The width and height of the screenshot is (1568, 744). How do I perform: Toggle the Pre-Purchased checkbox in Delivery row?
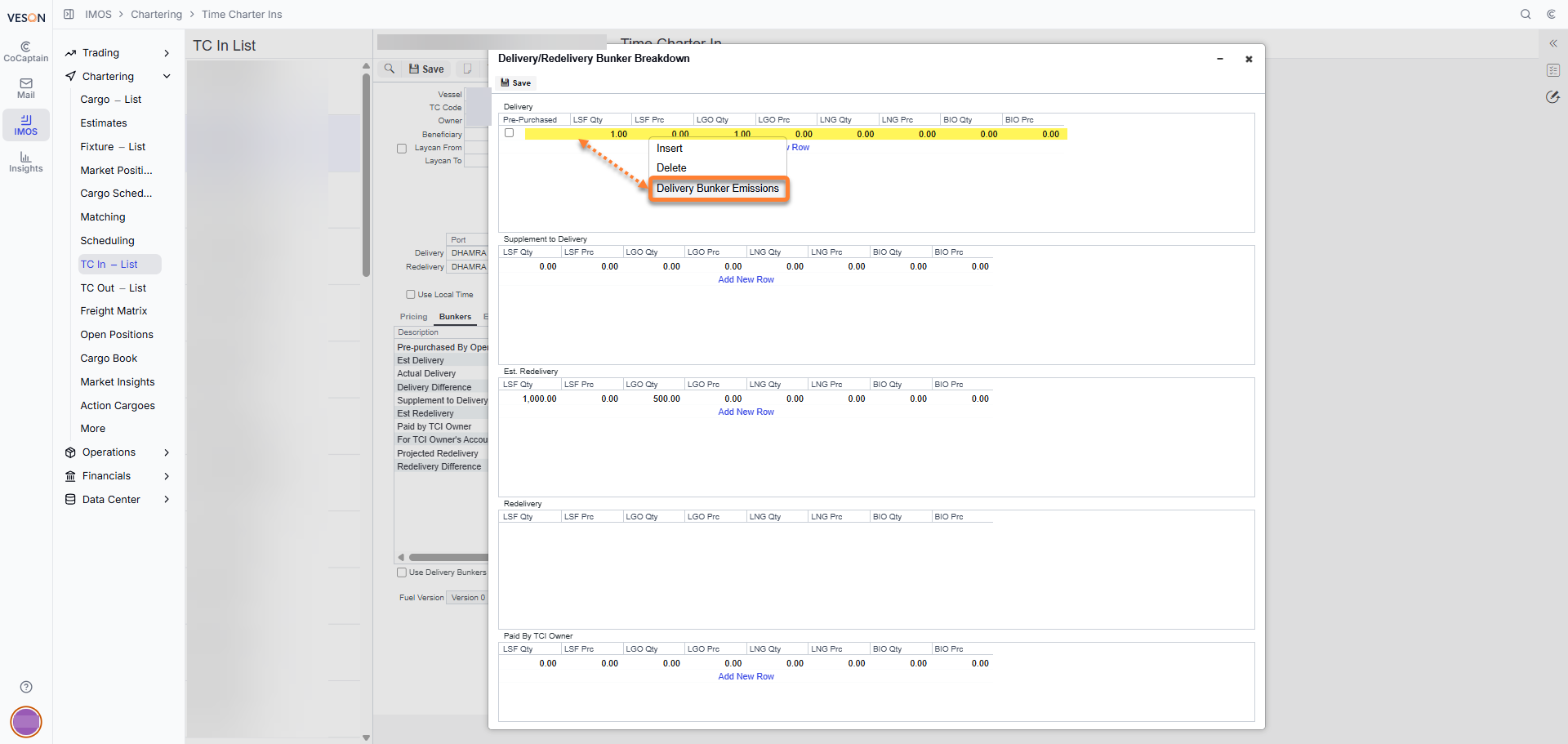click(510, 133)
